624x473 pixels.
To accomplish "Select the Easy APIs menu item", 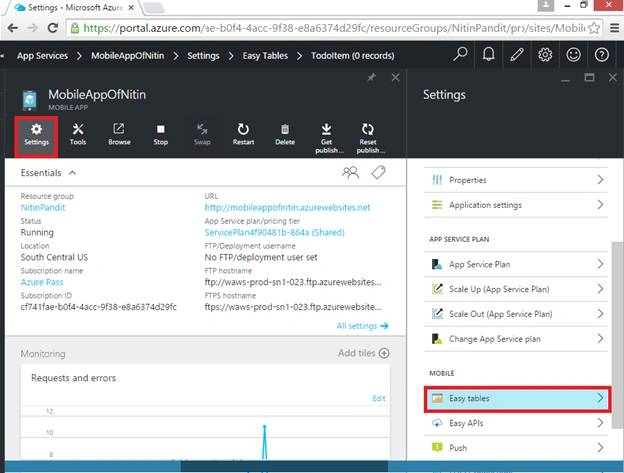I will point(516,423).
